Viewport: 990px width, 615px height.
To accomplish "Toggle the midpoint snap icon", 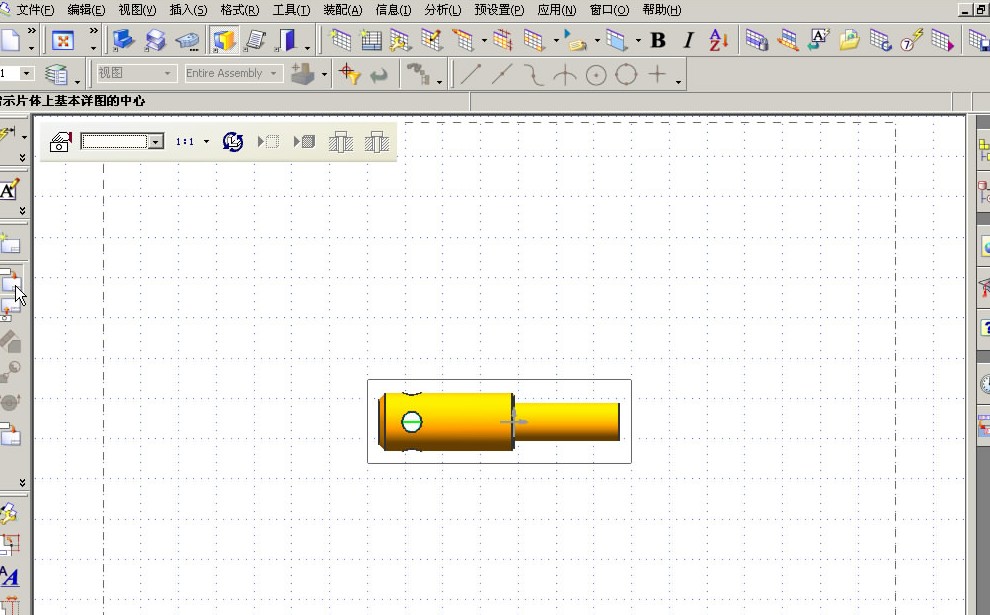I will pos(502,74).
